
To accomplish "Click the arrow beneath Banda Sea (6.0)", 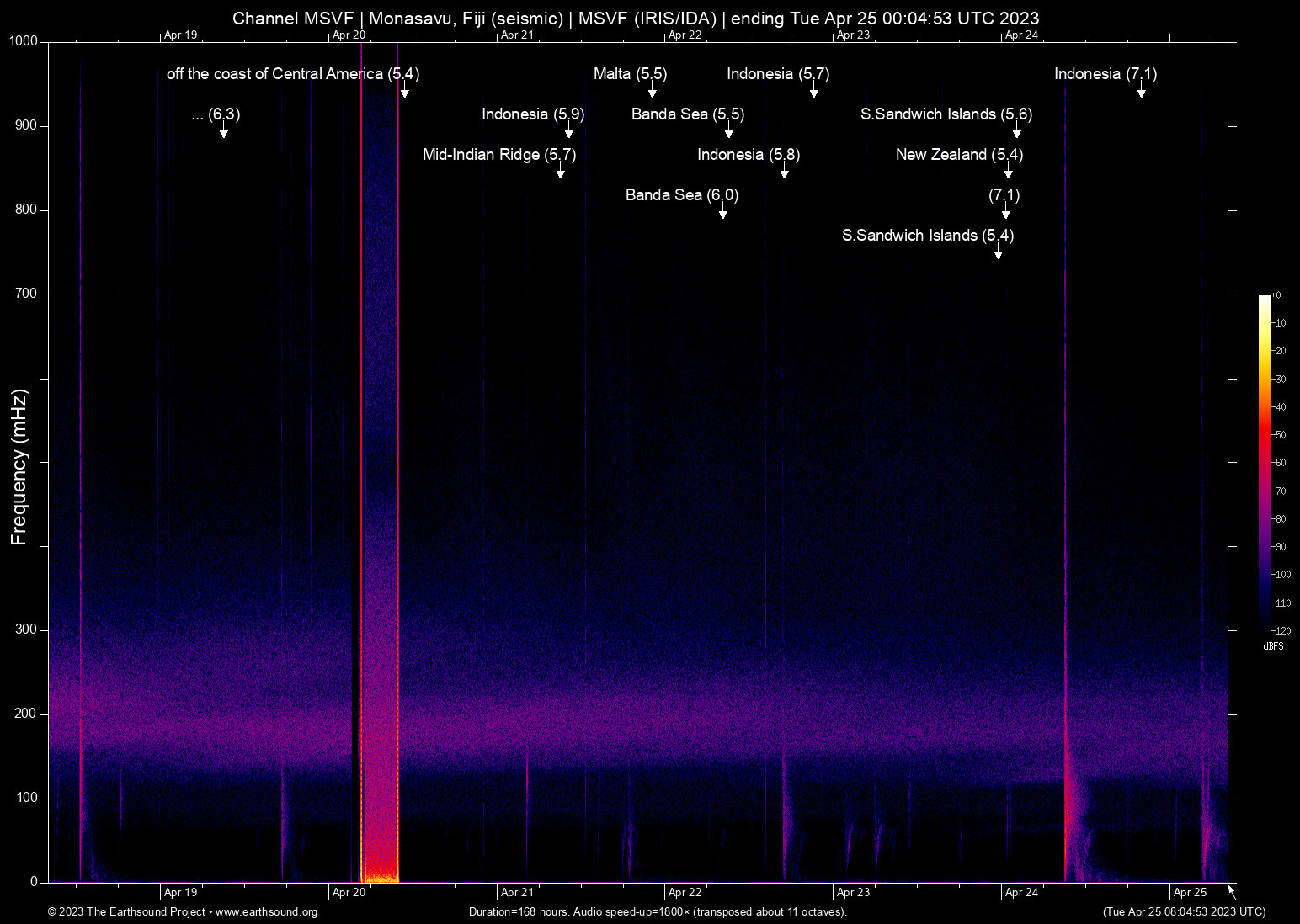I will pos(722,212).
